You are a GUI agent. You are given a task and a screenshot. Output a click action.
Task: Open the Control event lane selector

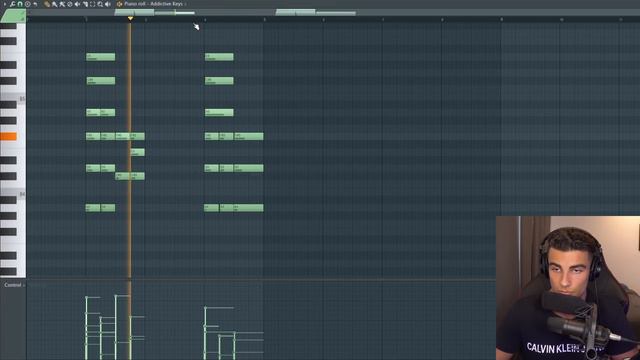[x=13, y=285]
